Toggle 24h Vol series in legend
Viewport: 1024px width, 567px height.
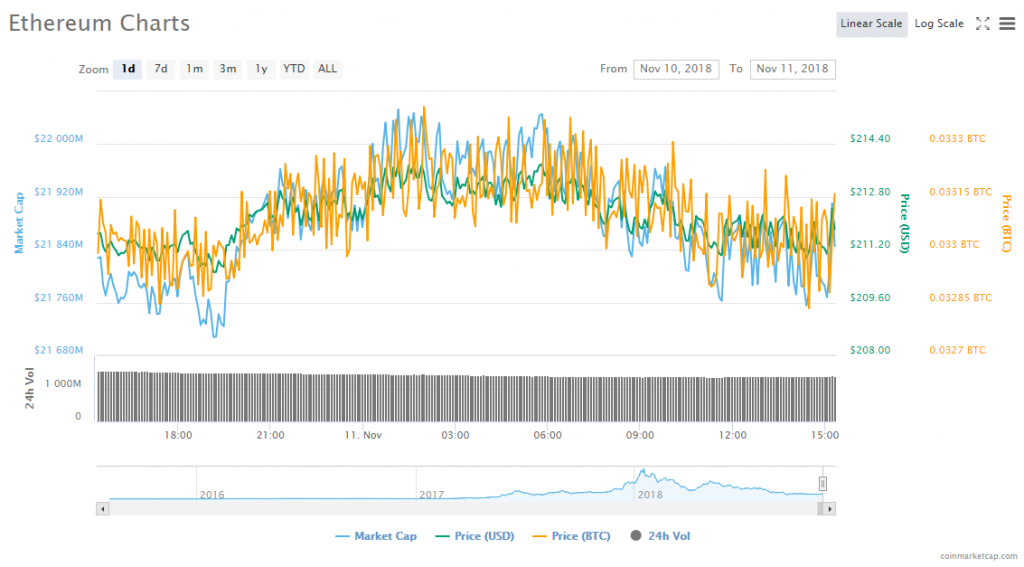(x=660, y=536)
